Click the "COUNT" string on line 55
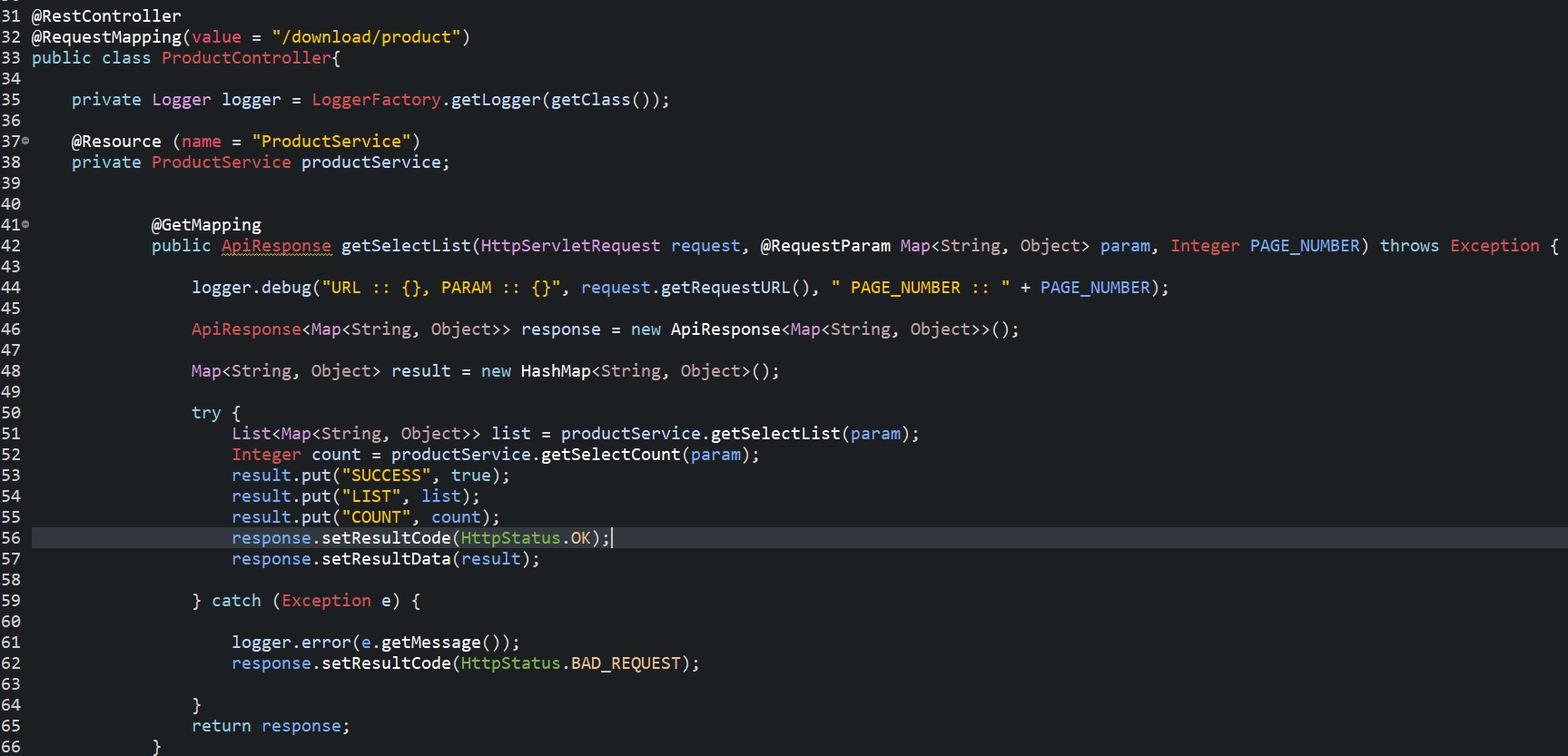Viewport: 1568px width, 756px height. [x=376, y=517]
